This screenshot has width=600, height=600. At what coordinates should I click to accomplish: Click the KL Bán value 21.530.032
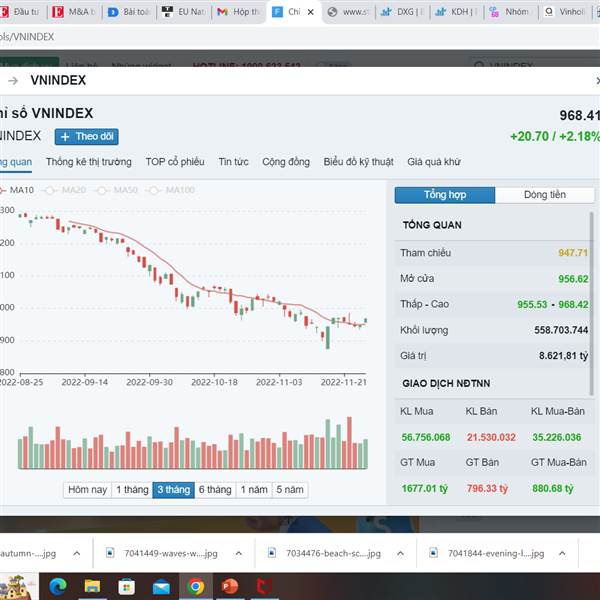491,437
